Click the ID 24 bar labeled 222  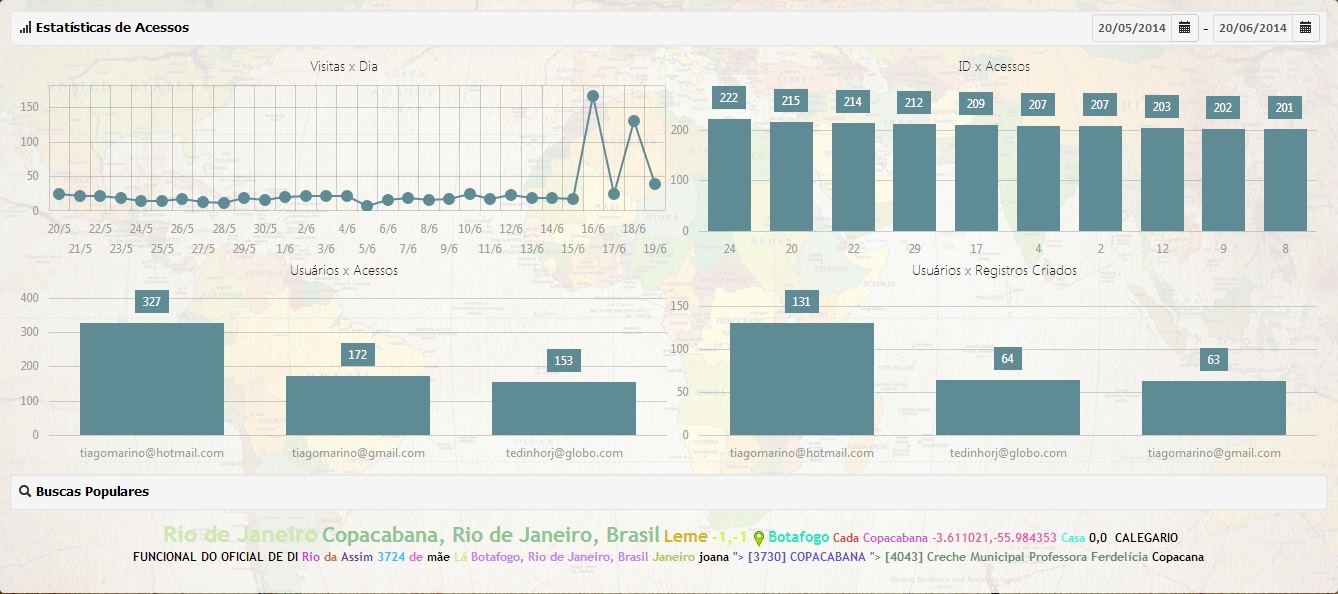(729, 175)
